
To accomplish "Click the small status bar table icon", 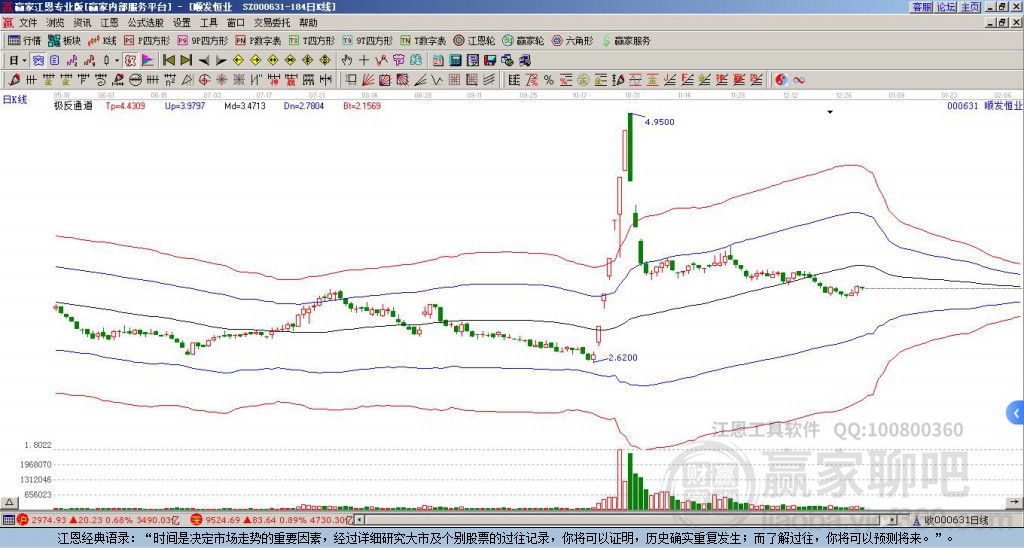I will click(8, 520).
